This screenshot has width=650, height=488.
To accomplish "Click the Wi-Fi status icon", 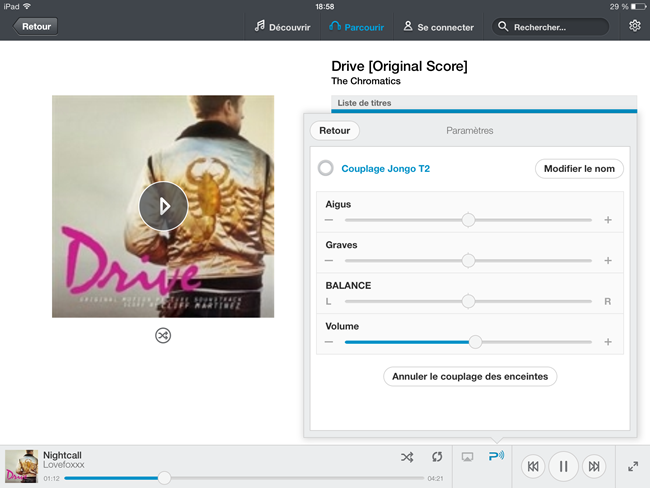I will click(x=27, y=6).
